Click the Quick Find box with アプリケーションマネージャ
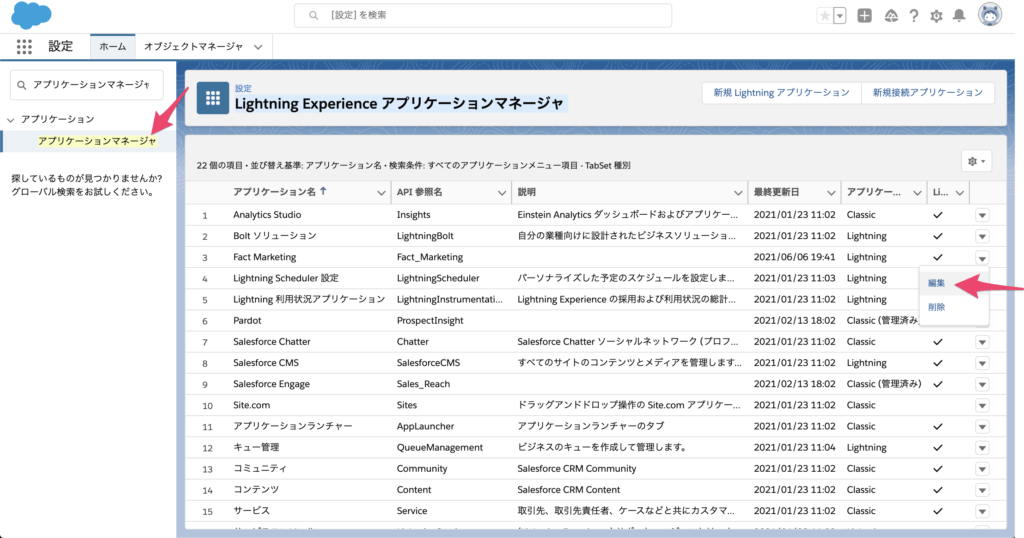The image size is (1024, 538). 87,85
